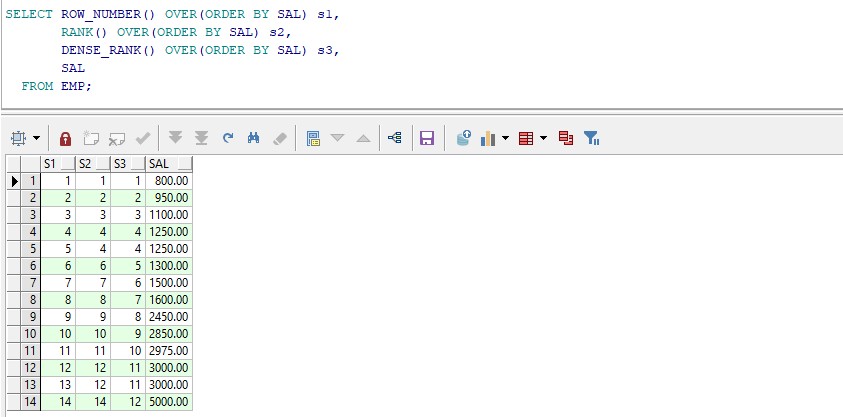Click the post changes checkmark icon

[x=142, y=139]
